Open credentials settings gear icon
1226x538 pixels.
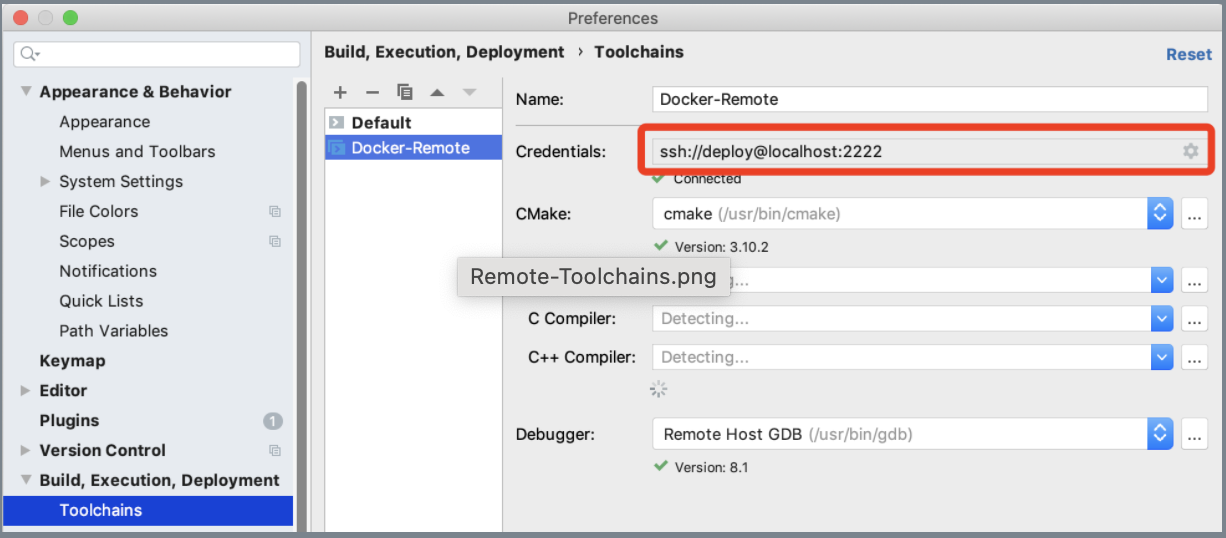pos(1190,151)
